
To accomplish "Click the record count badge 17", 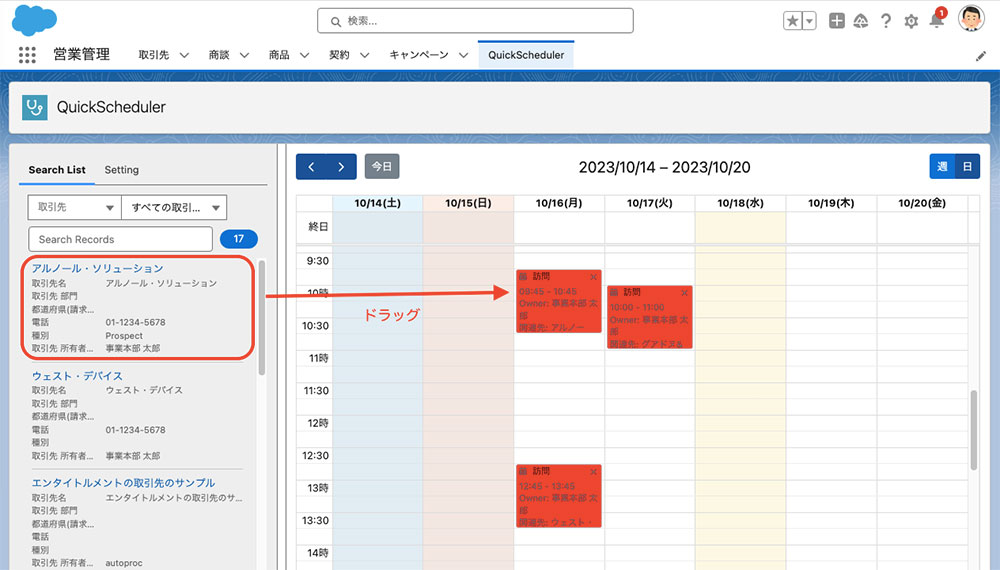I will tap(239, 239).
